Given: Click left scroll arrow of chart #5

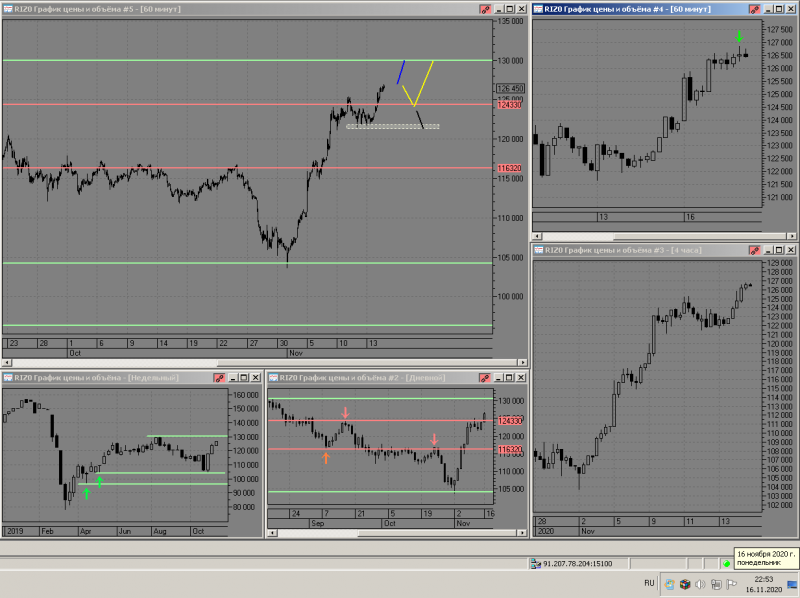Looking at the screenshot, I should tap(6, 362).
